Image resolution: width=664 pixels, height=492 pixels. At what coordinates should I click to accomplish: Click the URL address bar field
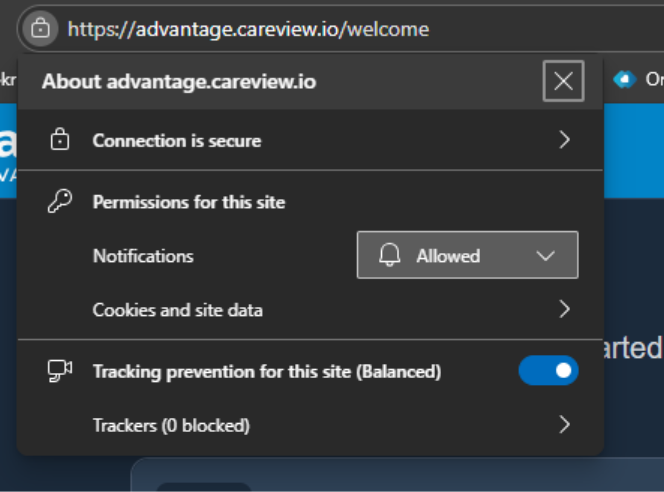(300, 29)
